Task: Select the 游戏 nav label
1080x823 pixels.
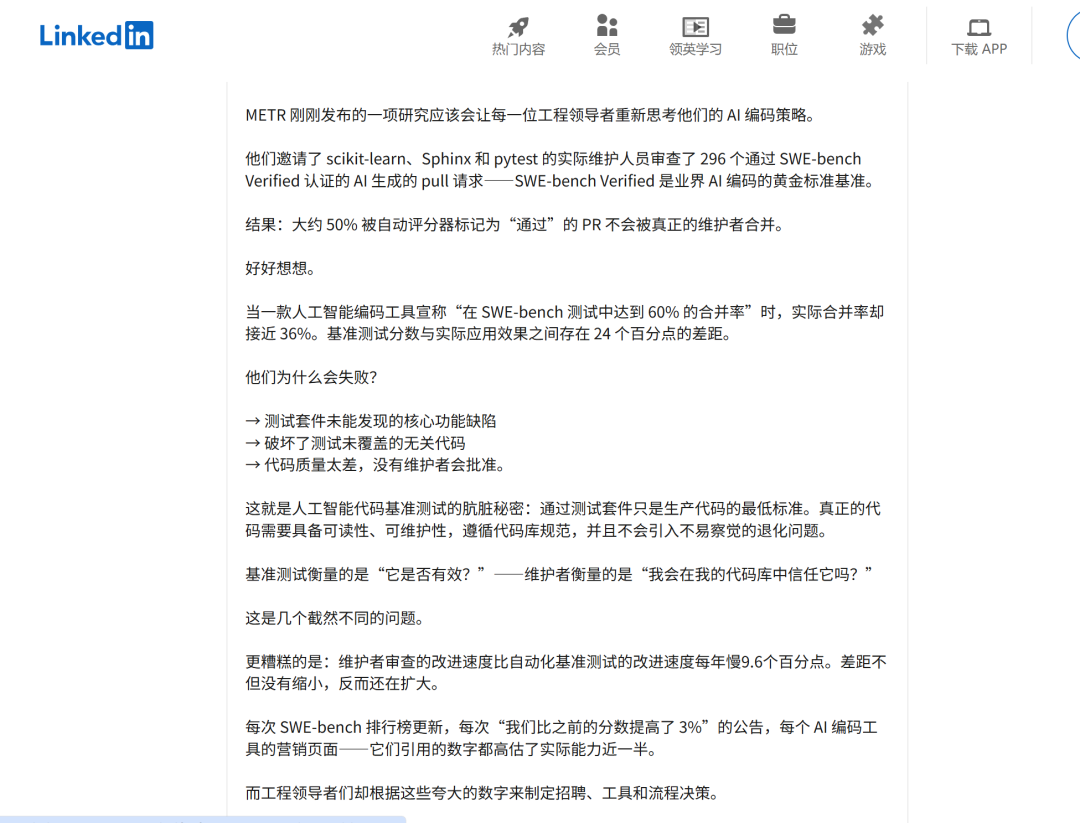Action: point(873,50)
